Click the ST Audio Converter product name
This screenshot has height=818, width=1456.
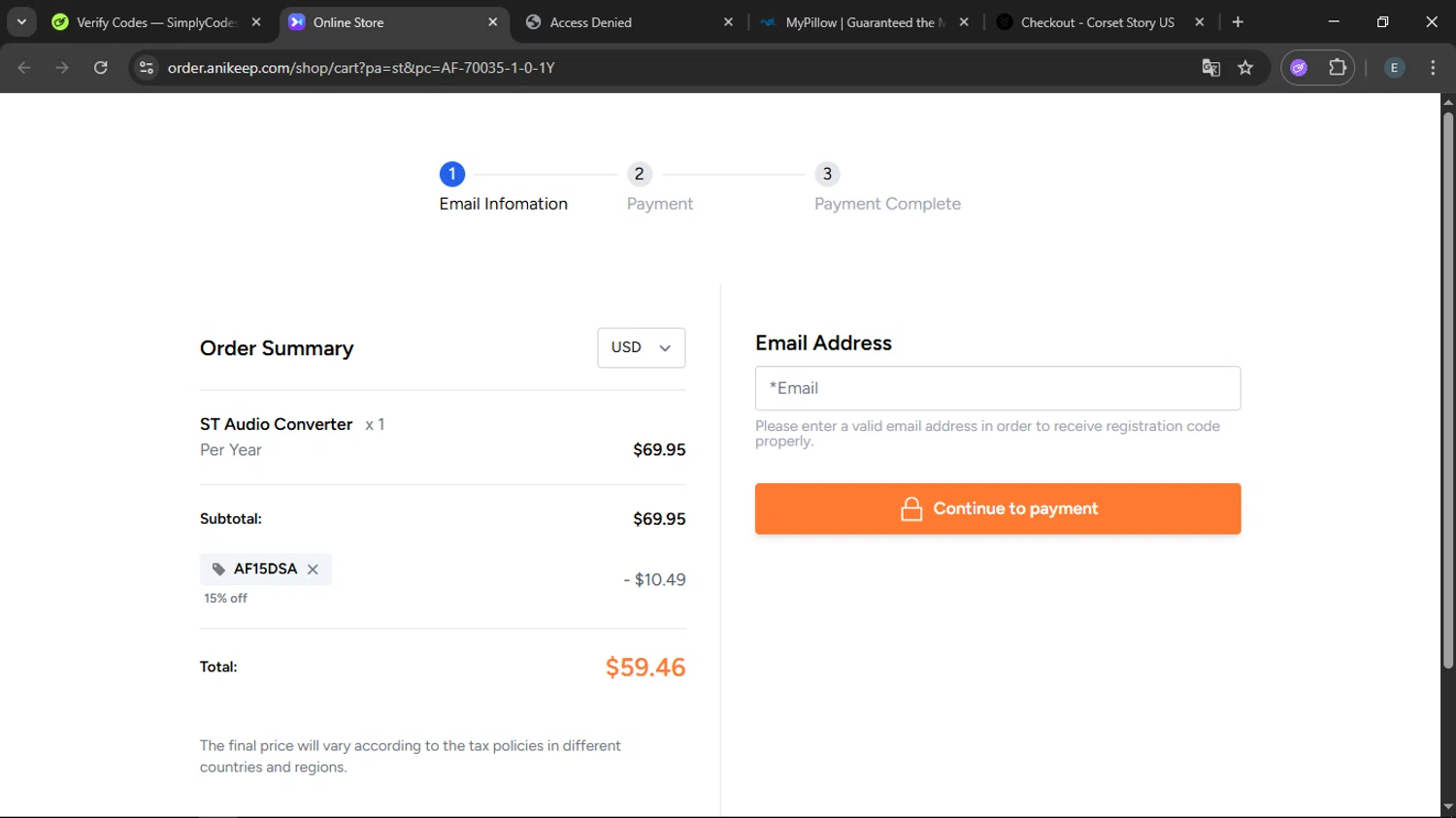(x=277, y=424)
